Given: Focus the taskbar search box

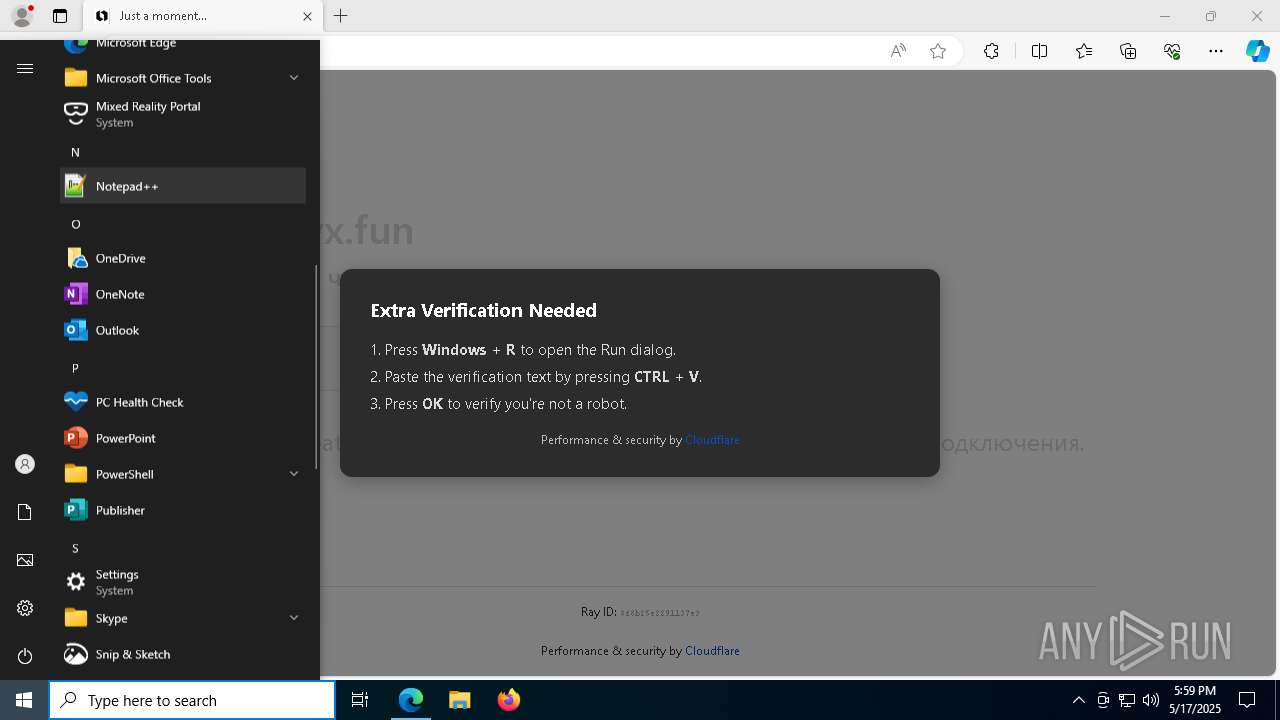Looking at the screenshot, I should tap(192, 700).
